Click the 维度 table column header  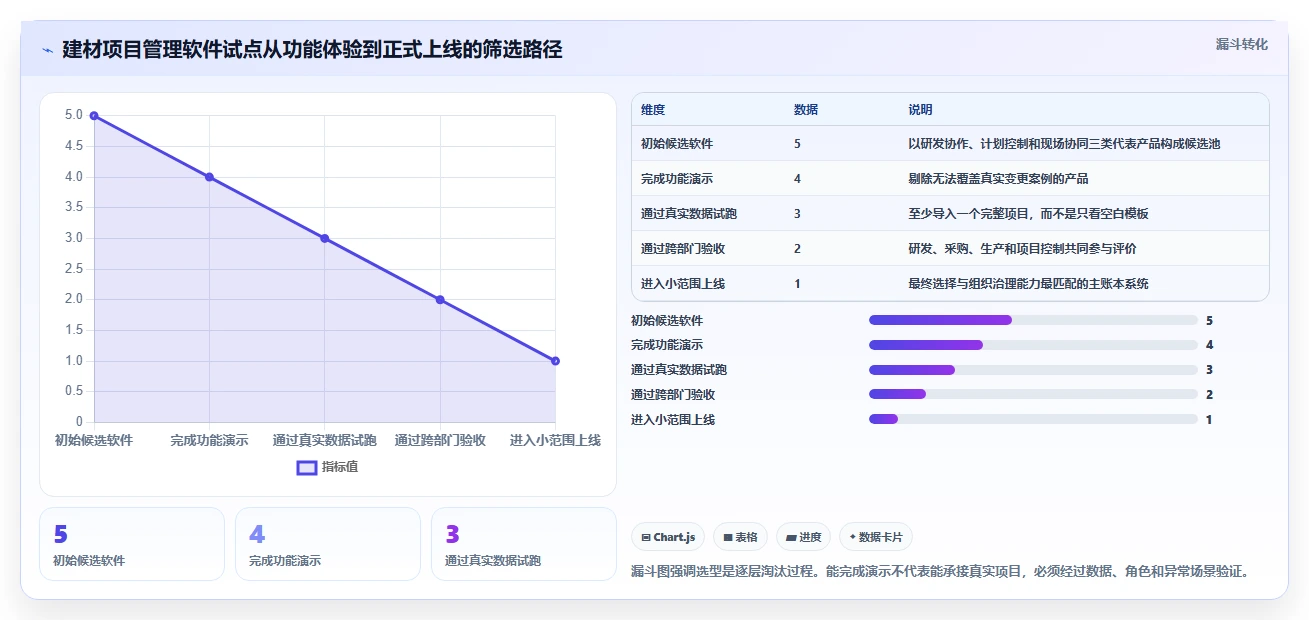(653, 110)
